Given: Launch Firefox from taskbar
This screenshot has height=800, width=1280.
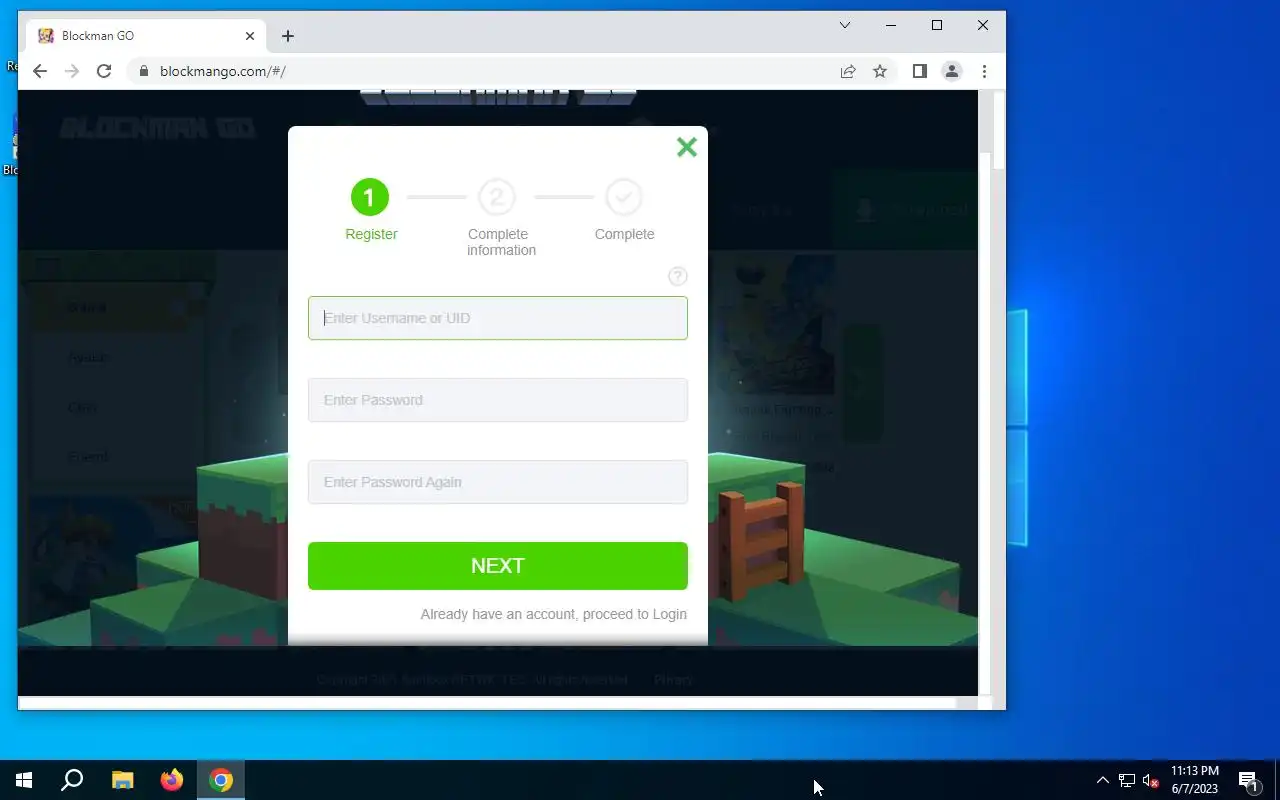Looking at the screenshot, I should (x=172, y=780).
